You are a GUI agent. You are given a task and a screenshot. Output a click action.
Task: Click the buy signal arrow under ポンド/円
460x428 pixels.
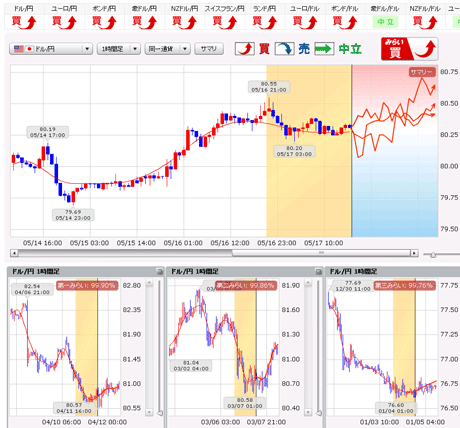pos(104,22)
